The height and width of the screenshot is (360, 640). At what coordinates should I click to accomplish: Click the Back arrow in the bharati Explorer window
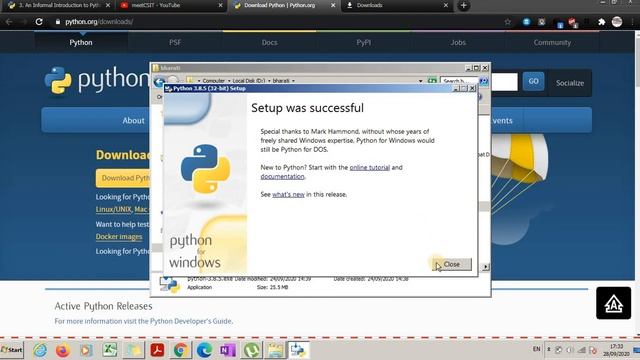160,81
